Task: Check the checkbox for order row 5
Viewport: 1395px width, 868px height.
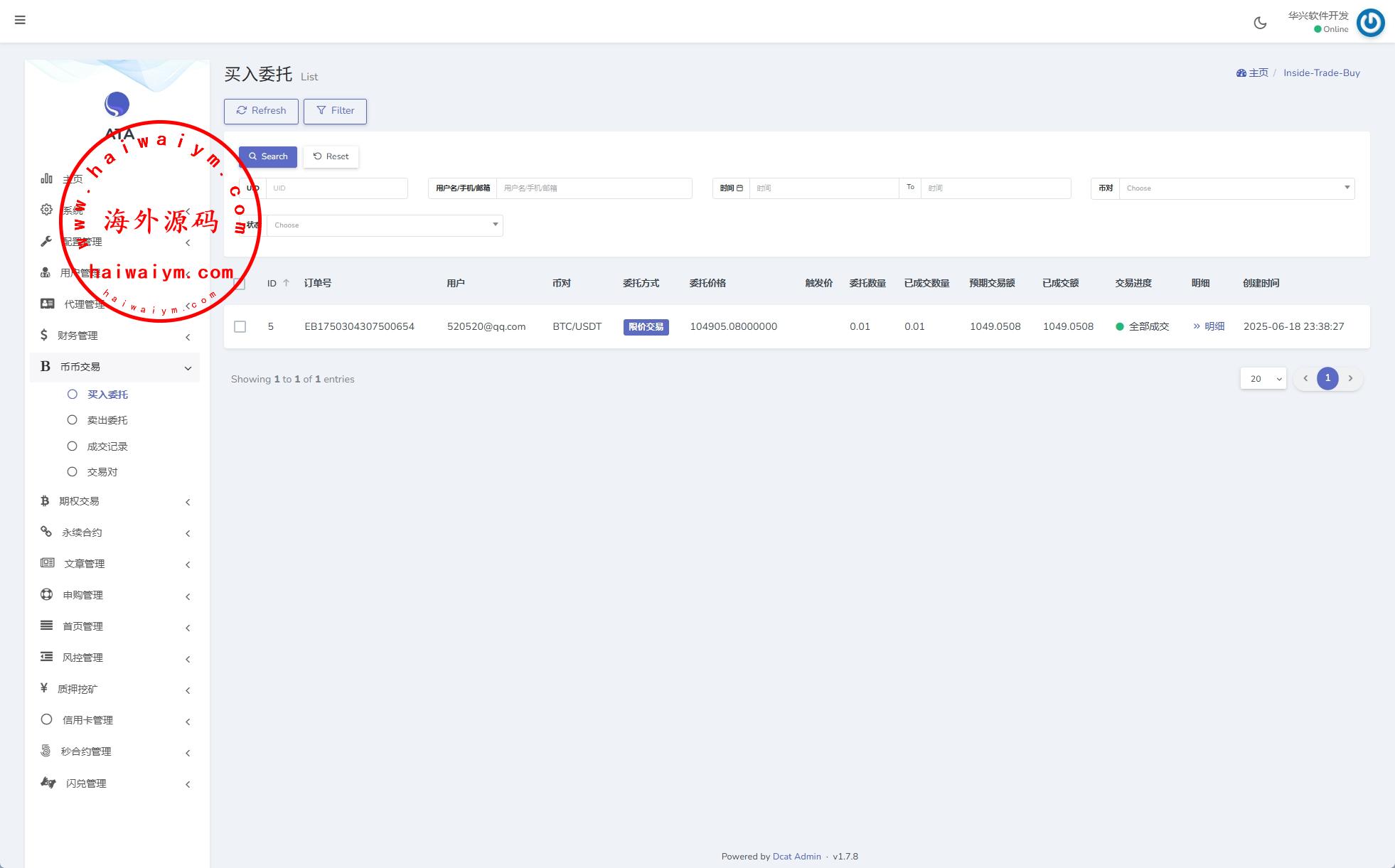Action: 240,326
